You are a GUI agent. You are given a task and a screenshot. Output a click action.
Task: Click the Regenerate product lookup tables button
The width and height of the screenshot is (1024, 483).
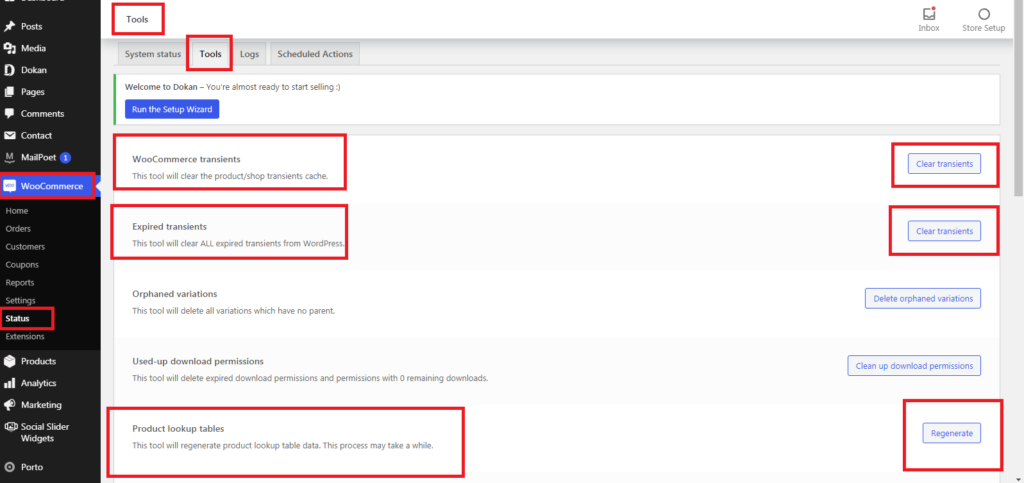point(951,433)
